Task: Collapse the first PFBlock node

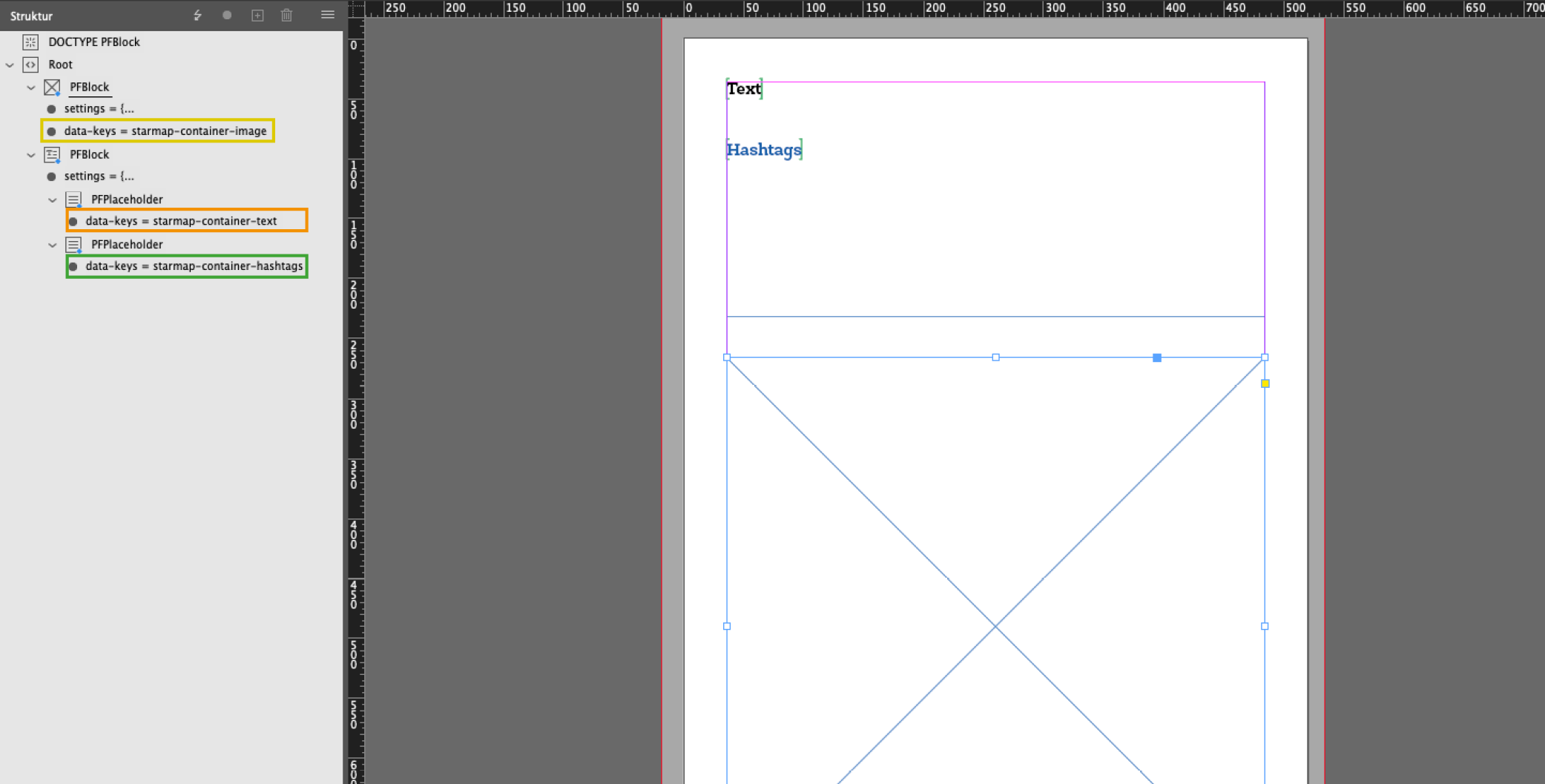Action: [x=31, y=88]
